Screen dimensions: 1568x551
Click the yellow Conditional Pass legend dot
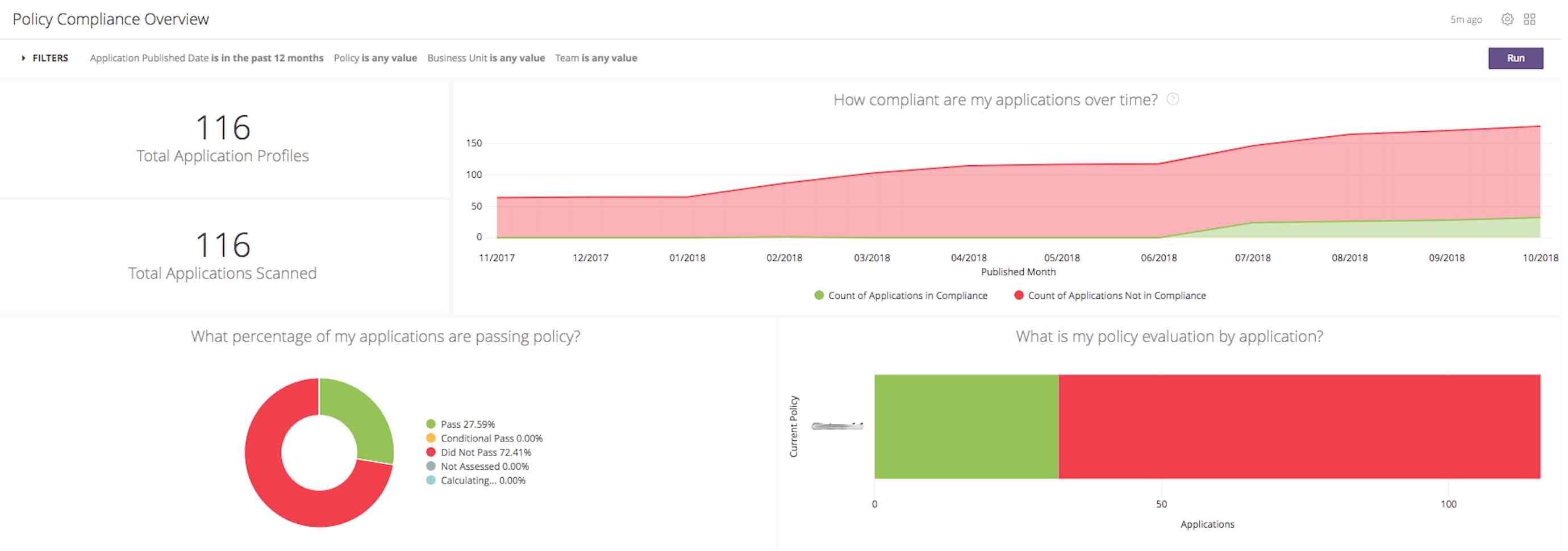pyautogui.click(x=431, y=438)
